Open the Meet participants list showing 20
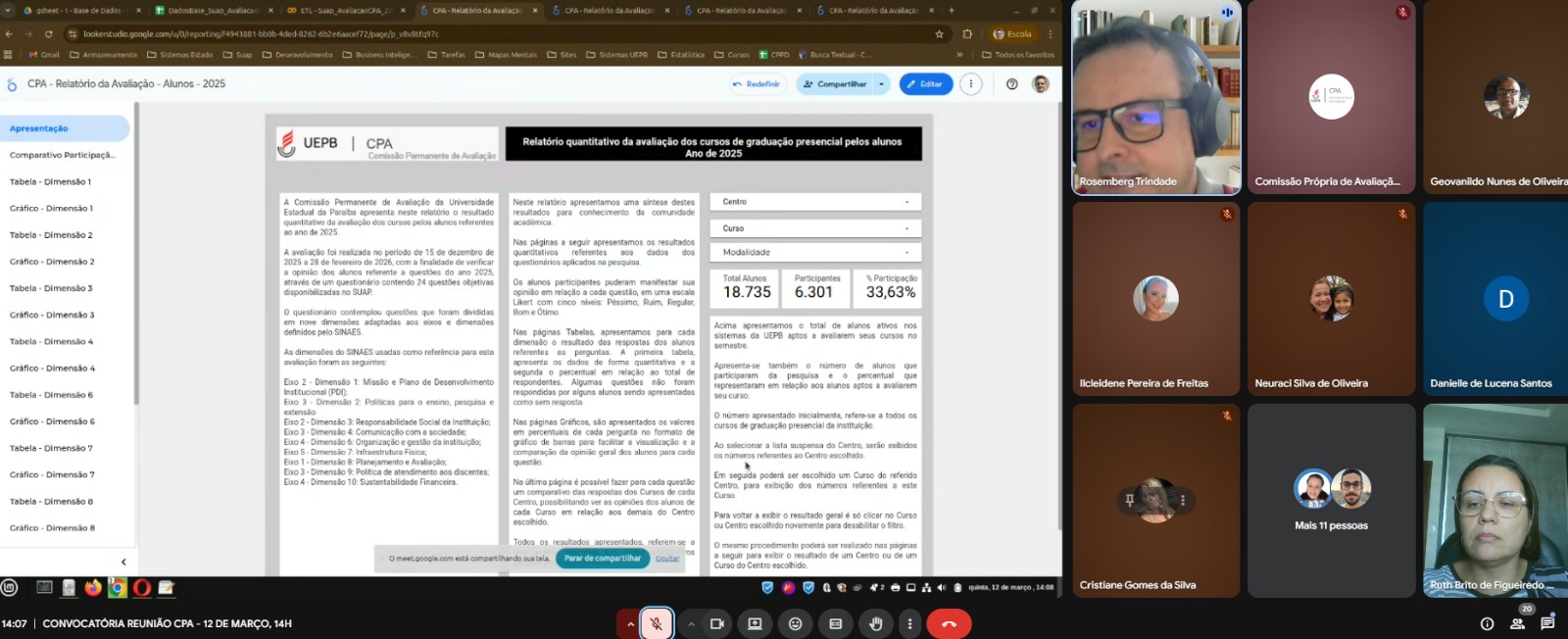1568x639 pixels. (x=1517, y=623)
